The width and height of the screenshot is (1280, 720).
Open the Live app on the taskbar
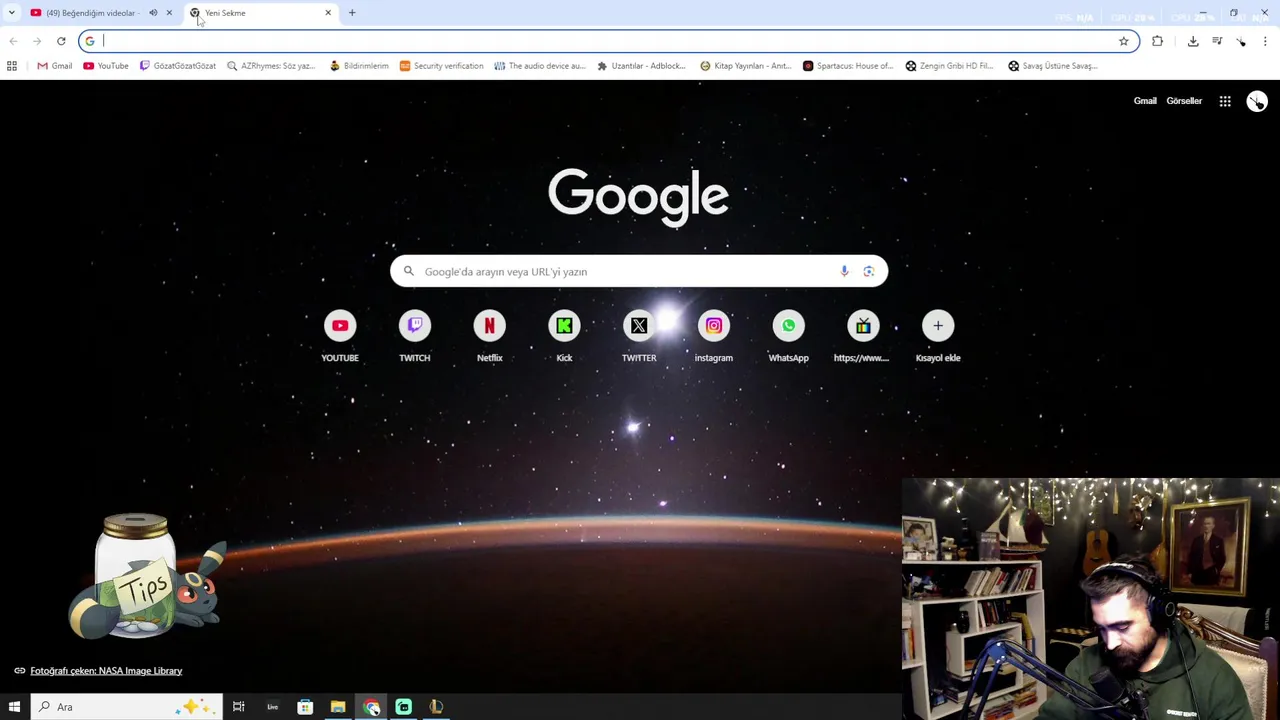coord(272,707)
